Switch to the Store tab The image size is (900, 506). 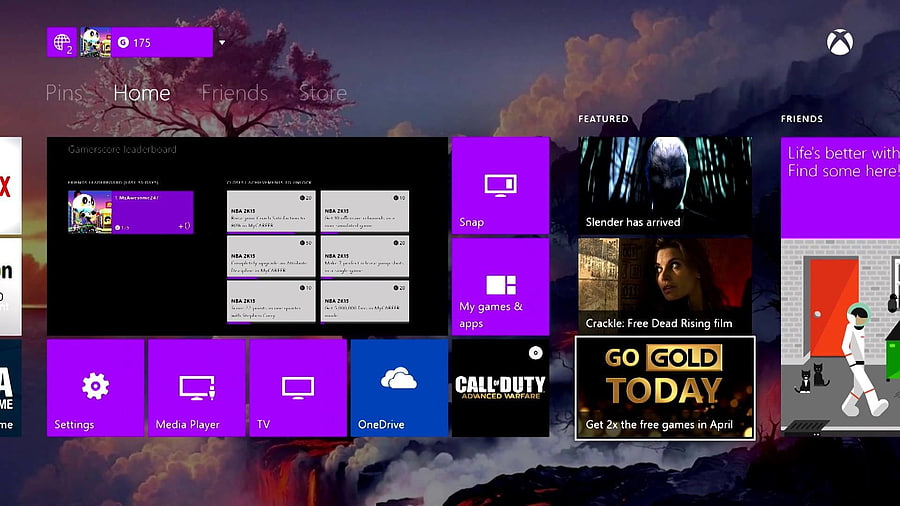tap(323, 93)
